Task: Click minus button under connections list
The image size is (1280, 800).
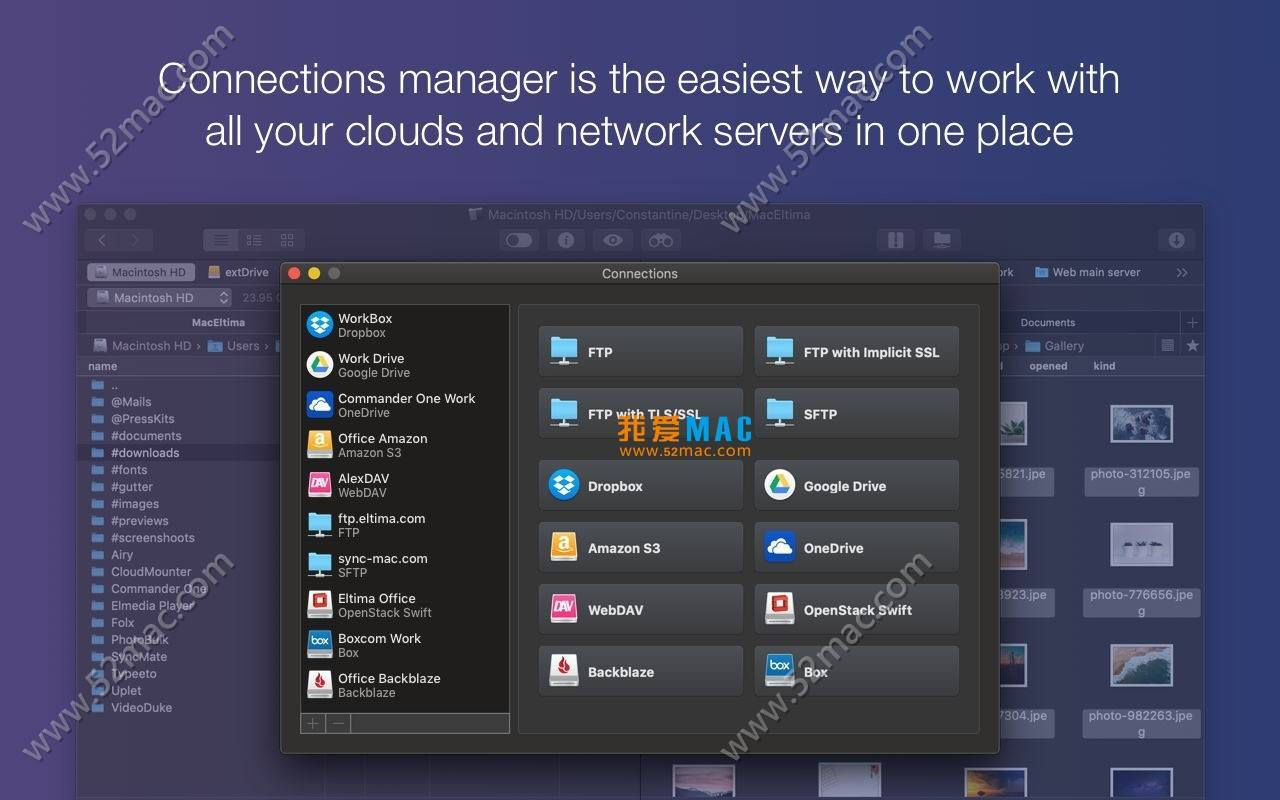Action: 338,723
